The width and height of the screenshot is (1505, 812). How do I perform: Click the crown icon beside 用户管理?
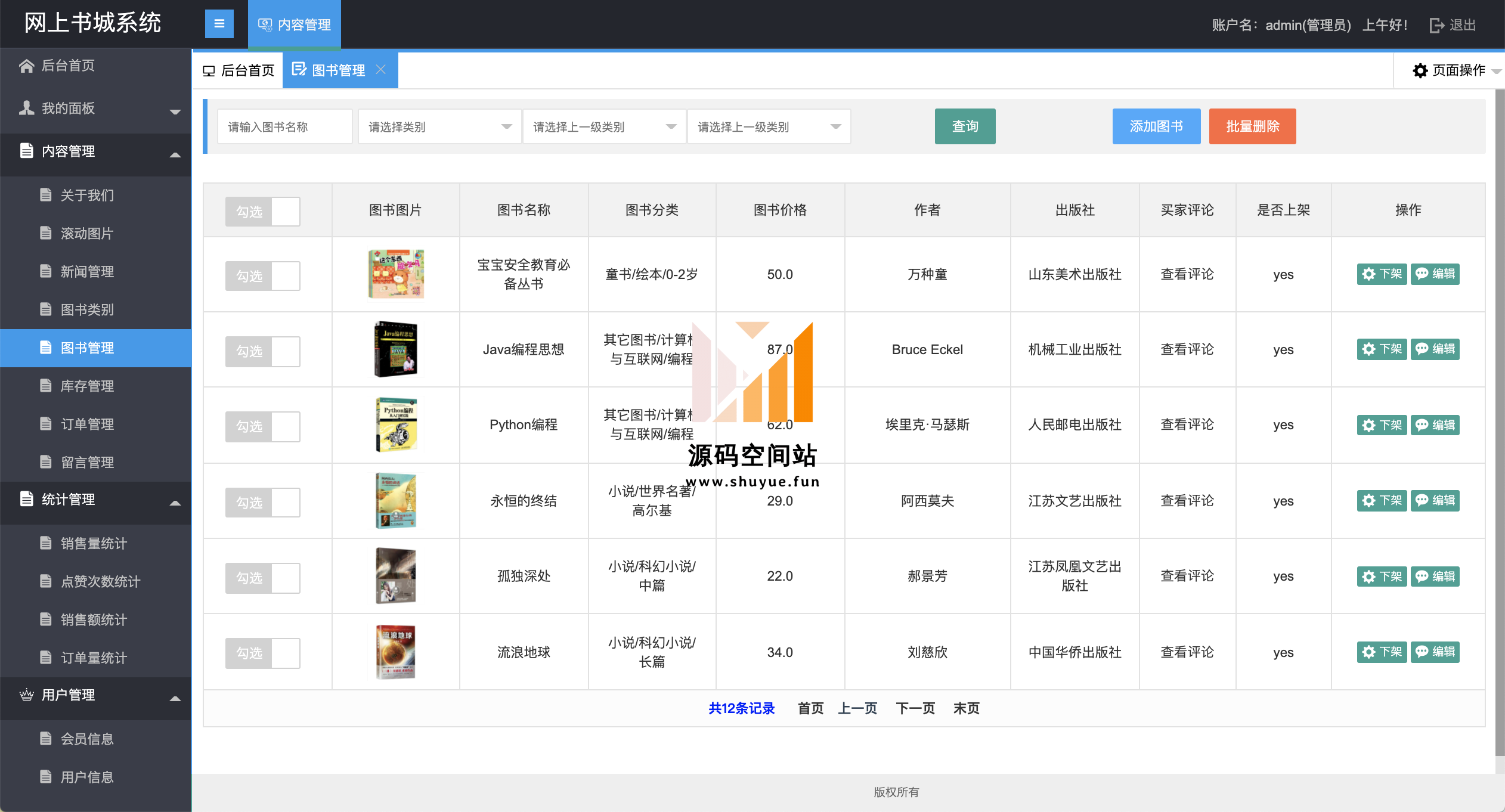26,695
